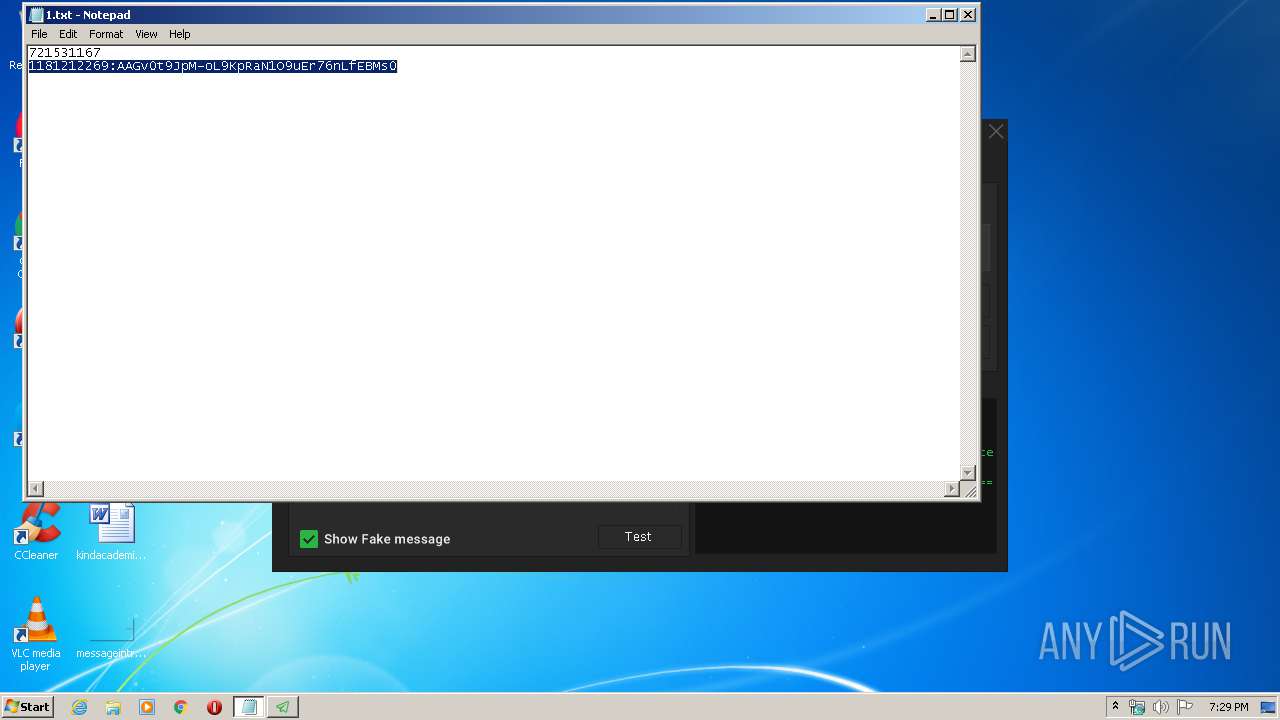Close the dark window behind Notepad
The width and height of the screenshot is (1280, 720).
tap(995, 131)
